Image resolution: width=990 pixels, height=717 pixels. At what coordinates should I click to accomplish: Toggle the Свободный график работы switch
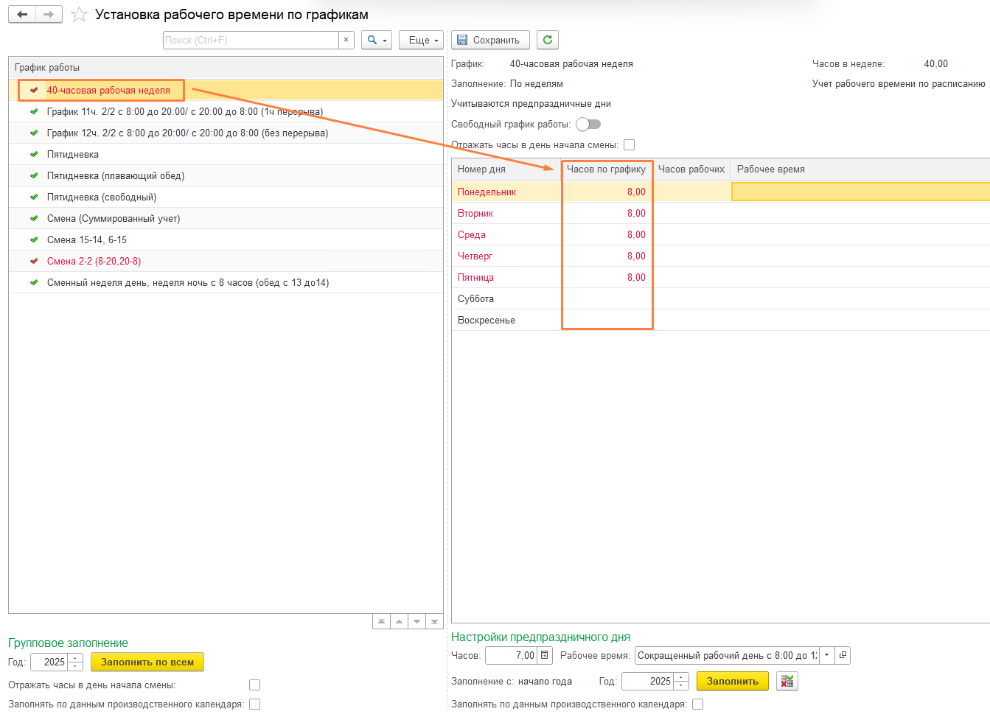(x=588, y=124)
